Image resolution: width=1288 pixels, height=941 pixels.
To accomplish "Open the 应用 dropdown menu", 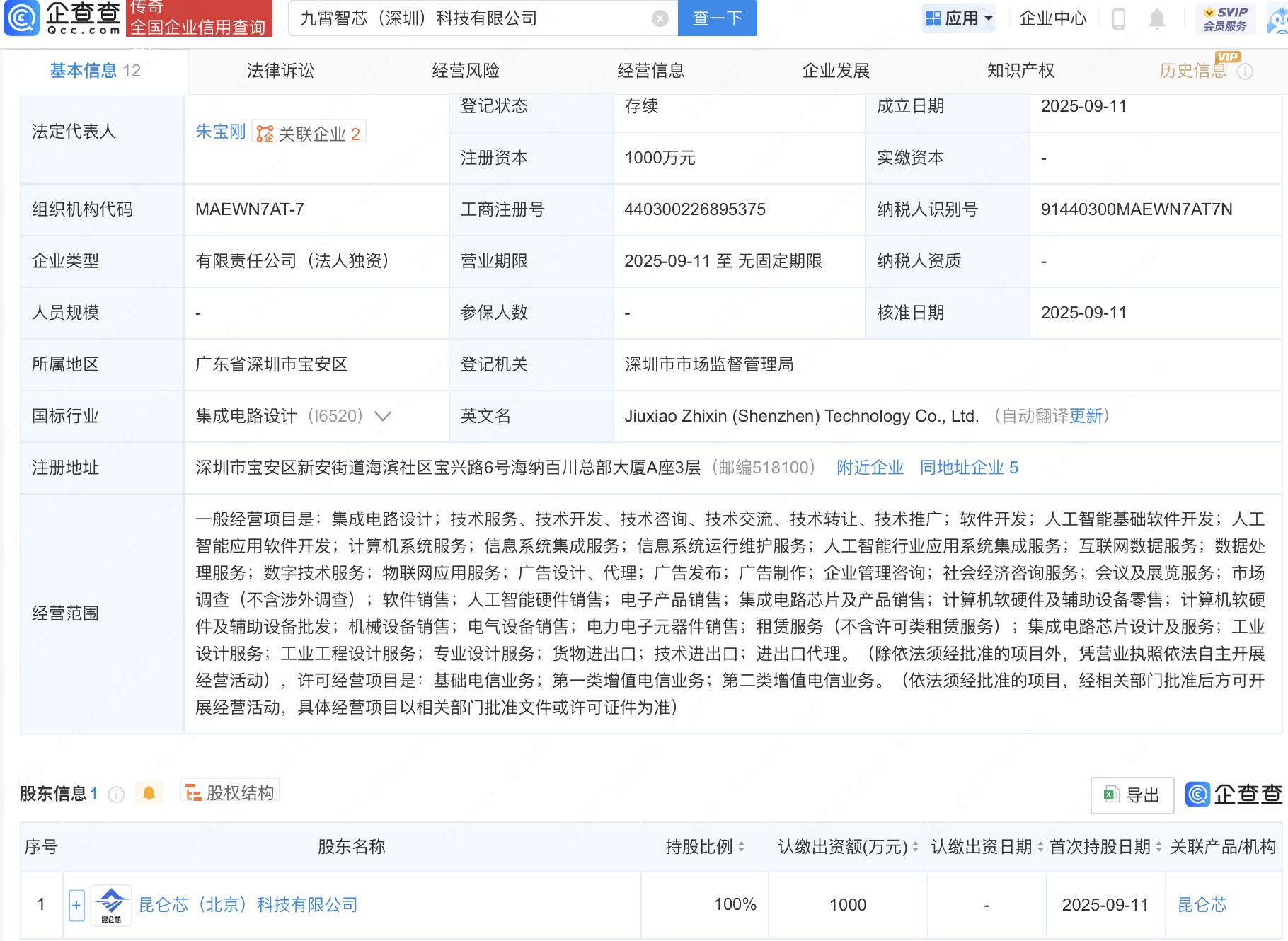I will tap(959, 18).
